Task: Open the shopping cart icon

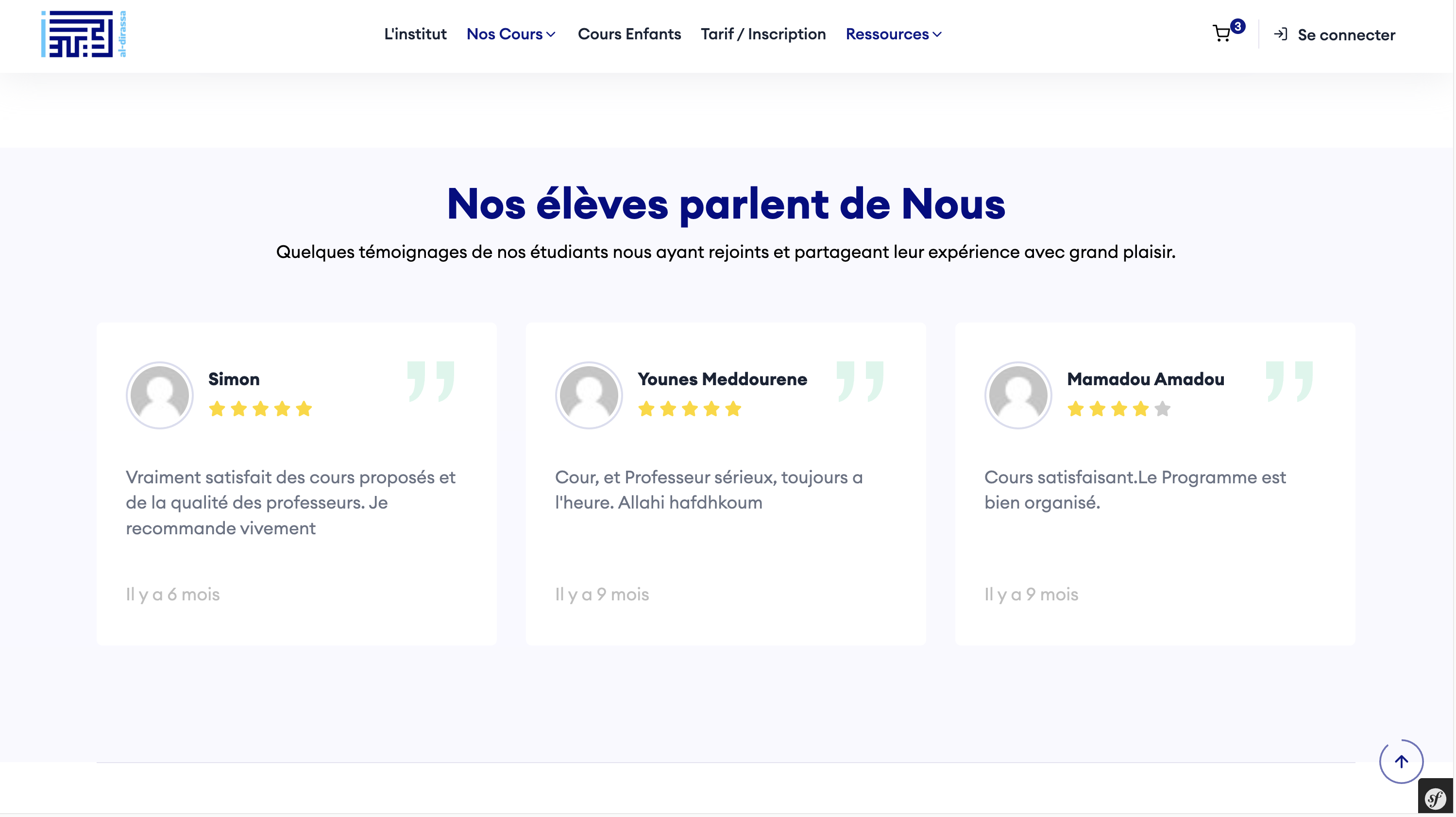Action: [x=1221, y=34]
